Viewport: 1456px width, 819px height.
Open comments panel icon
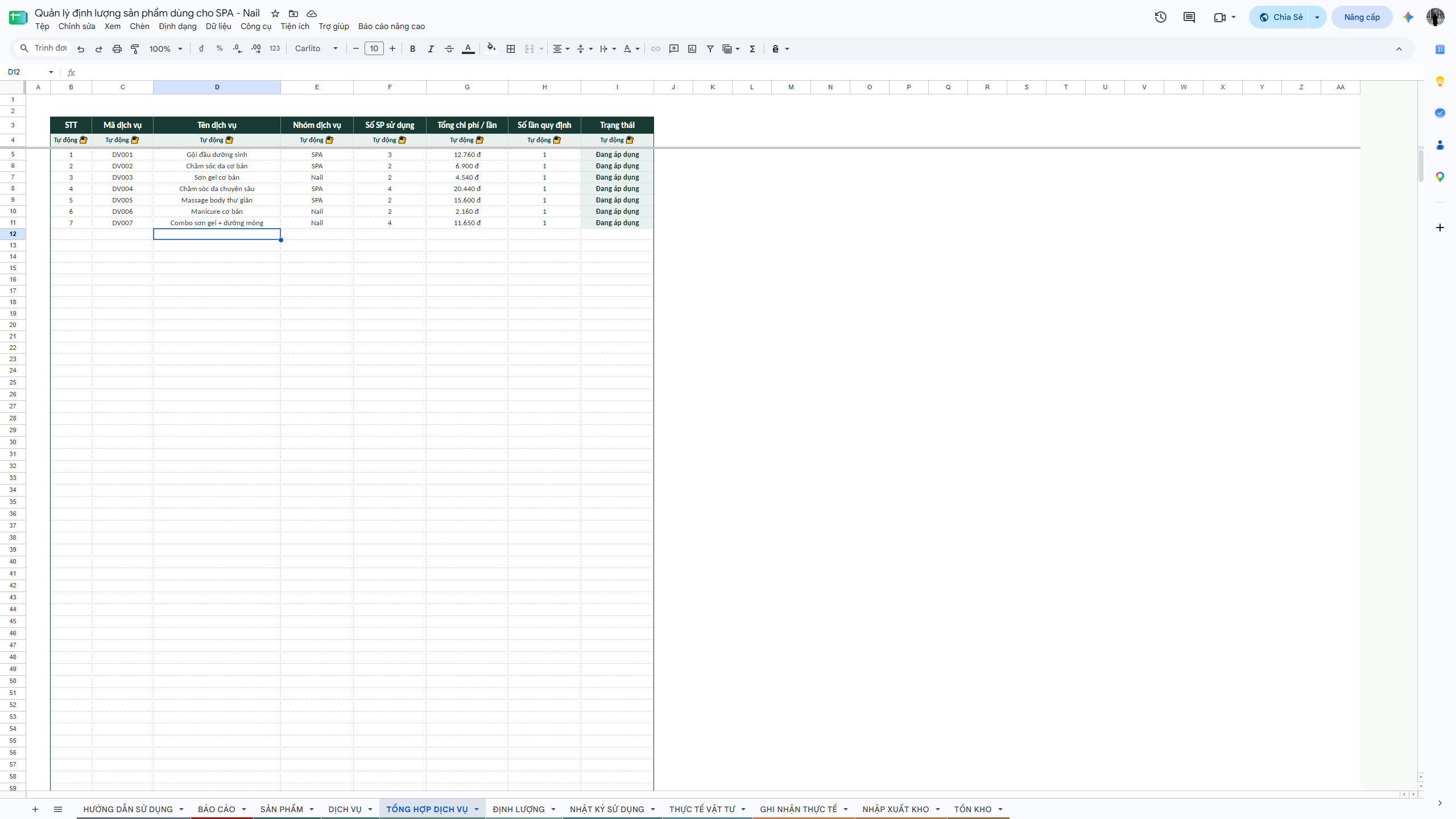tap(1189, 17)
